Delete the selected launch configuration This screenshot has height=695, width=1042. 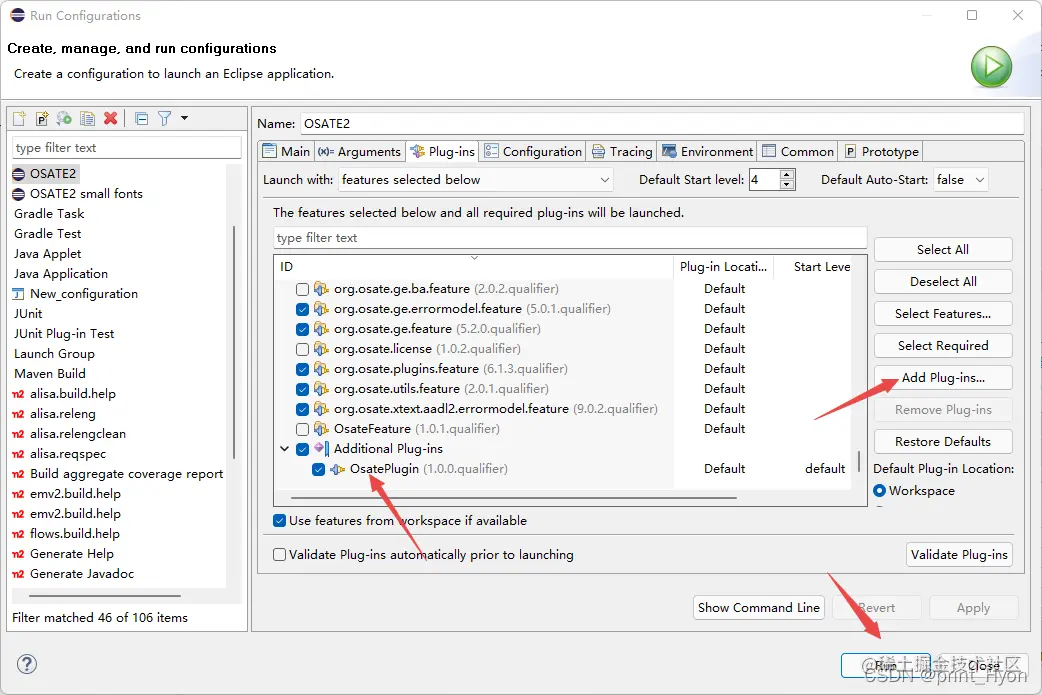110,118
